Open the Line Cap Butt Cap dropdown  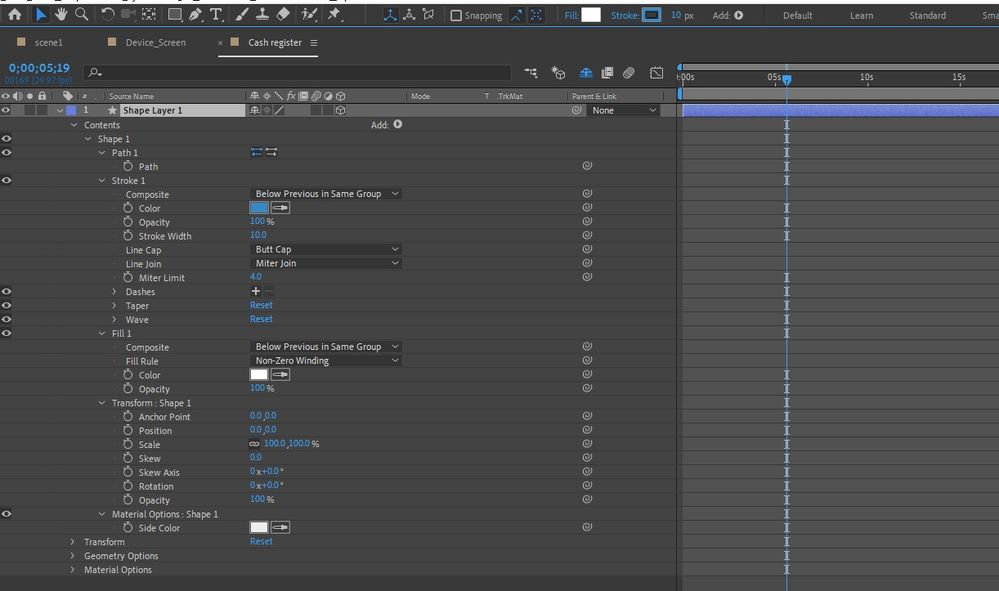tap(326, 249)
